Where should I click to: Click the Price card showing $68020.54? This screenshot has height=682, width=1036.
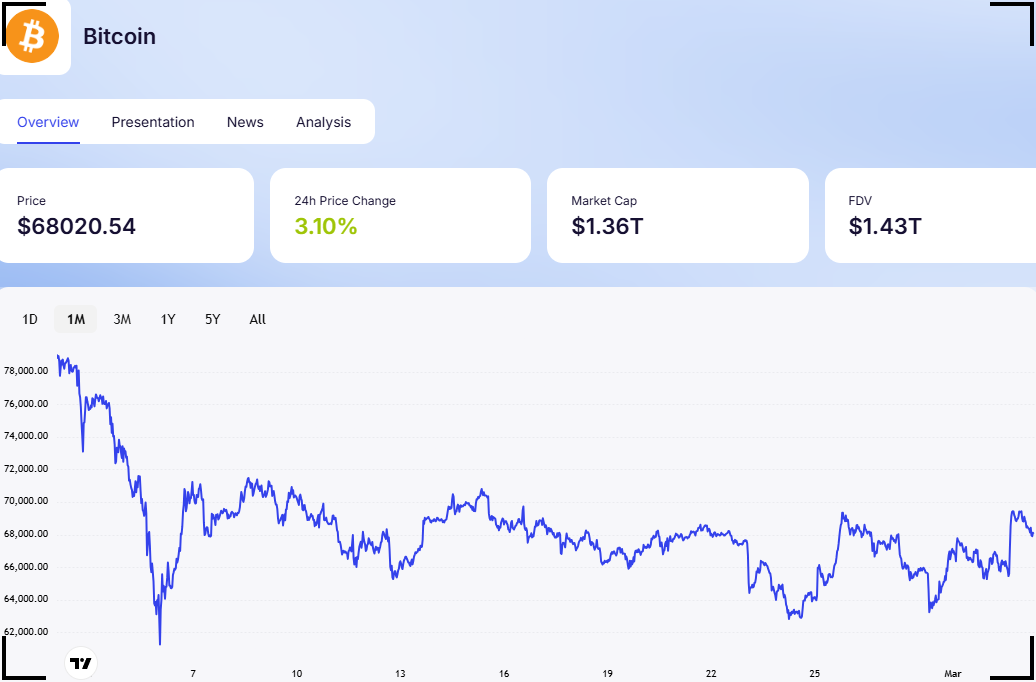pyautogui.click(x=125, y=215)
